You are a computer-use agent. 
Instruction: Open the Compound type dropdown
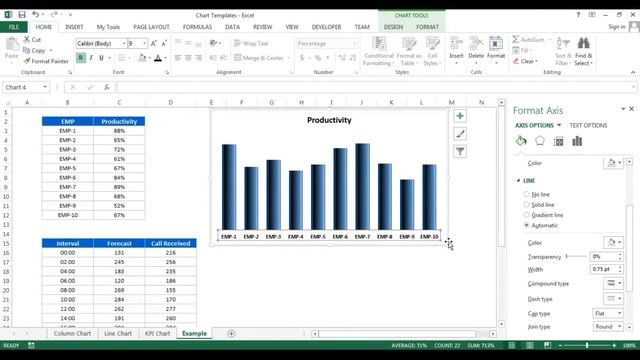click(613, 283)
